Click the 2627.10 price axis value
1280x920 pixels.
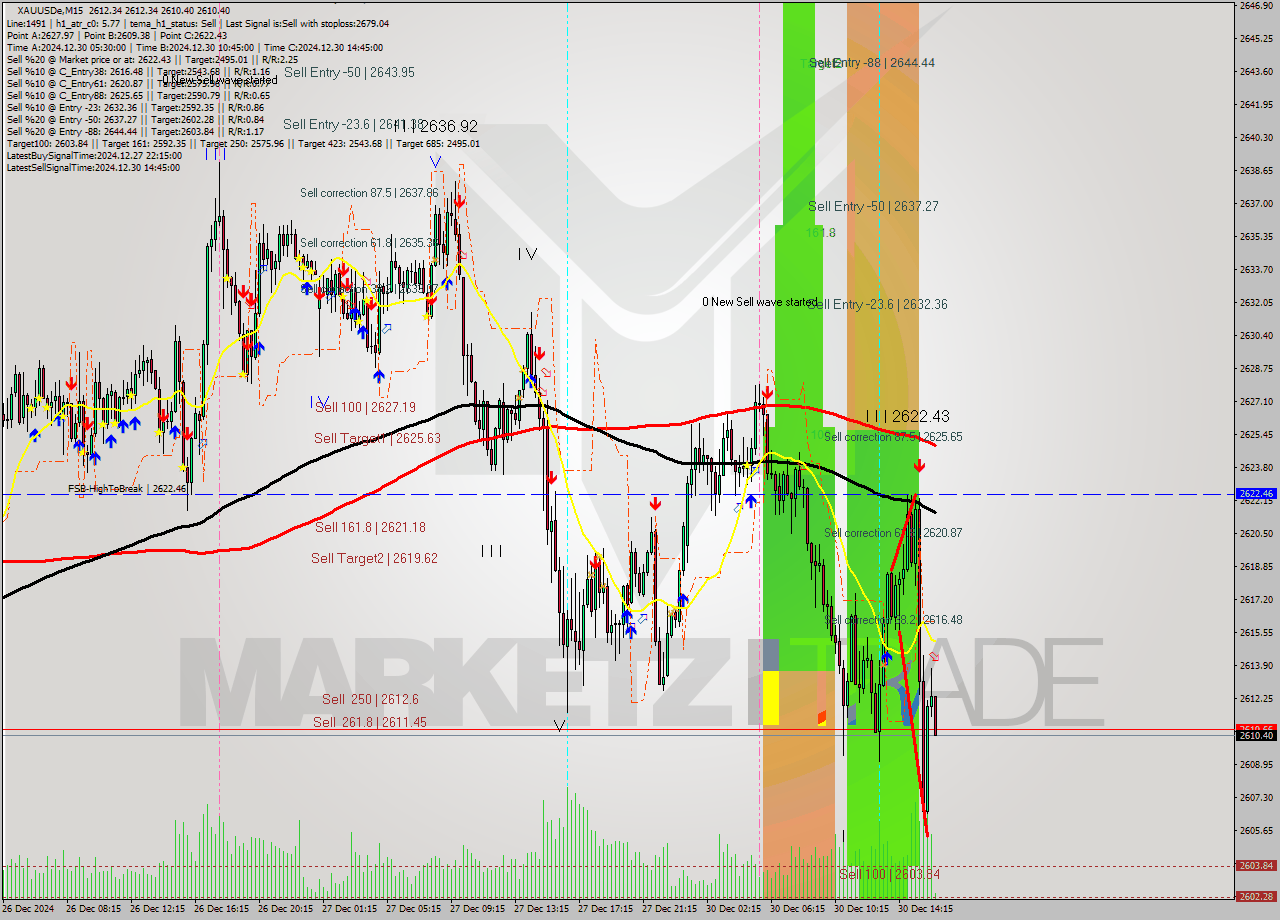click(x=1256, y=402)
